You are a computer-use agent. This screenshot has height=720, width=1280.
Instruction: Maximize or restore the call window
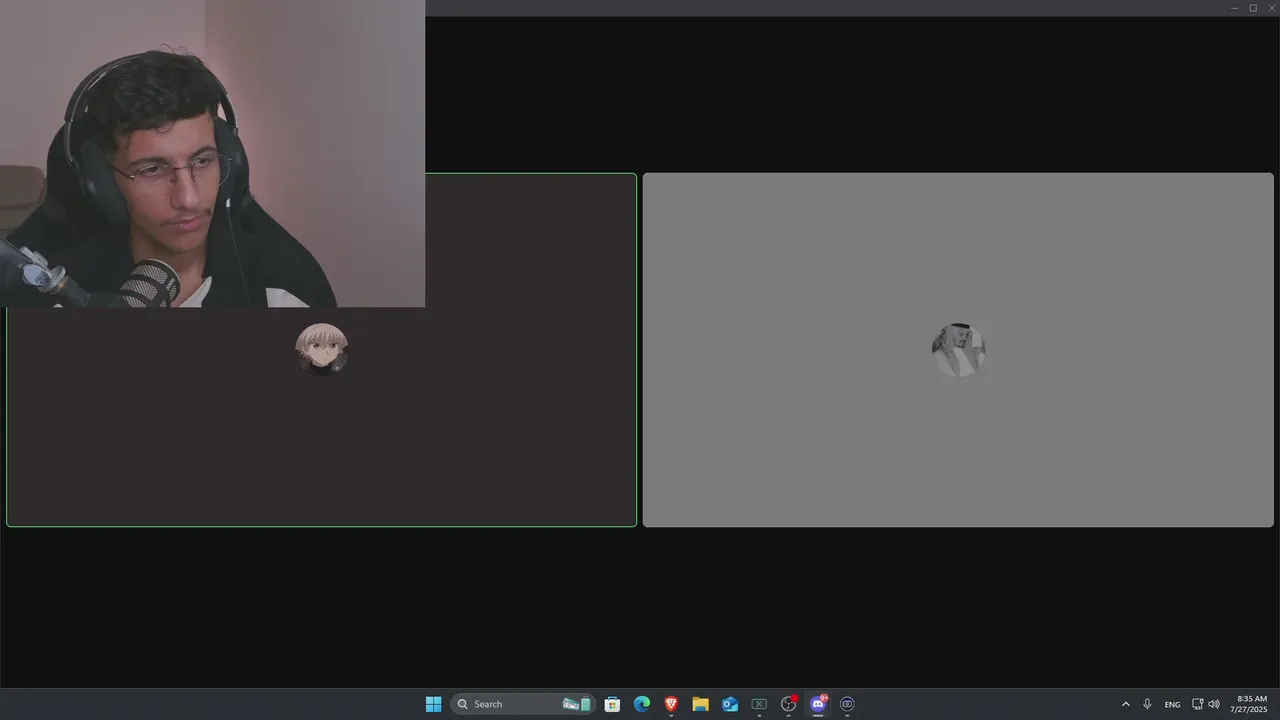[x=1253, y=8]
